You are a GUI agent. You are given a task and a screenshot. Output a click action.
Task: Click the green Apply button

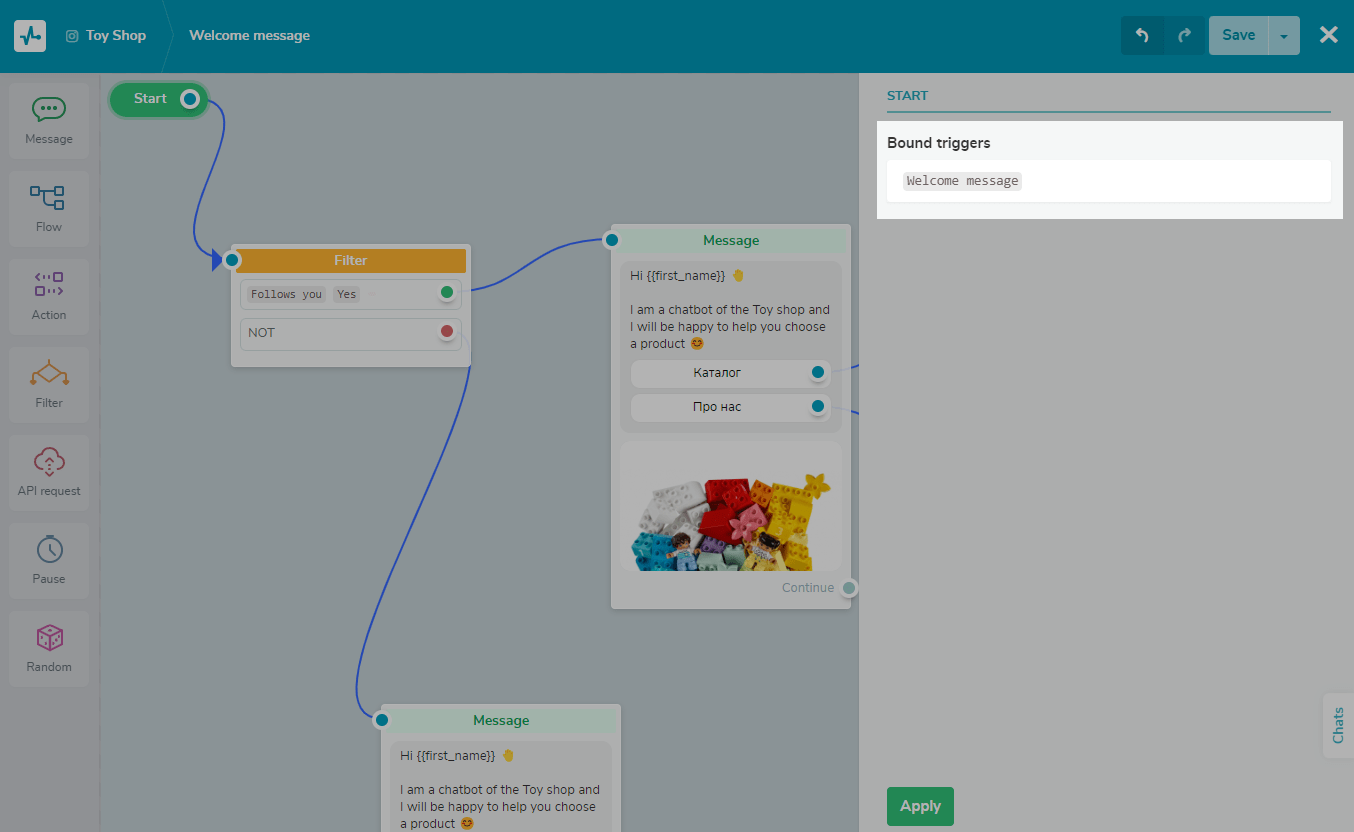tap(920, 806)
